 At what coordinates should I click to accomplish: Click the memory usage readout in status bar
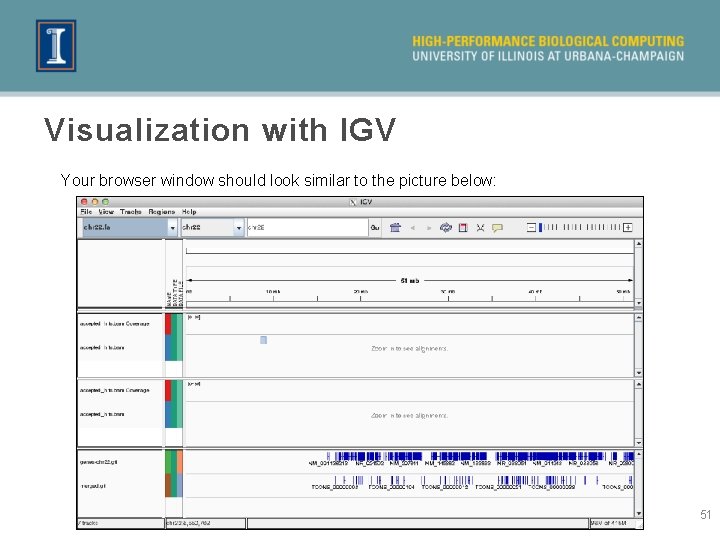tap(608, 523)
